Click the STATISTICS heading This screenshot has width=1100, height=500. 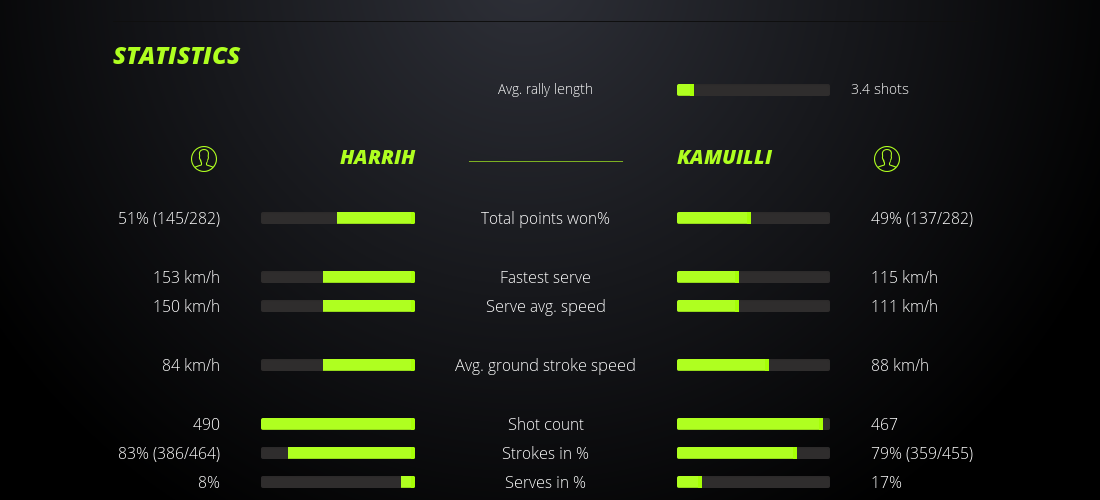tap(177, 56)
